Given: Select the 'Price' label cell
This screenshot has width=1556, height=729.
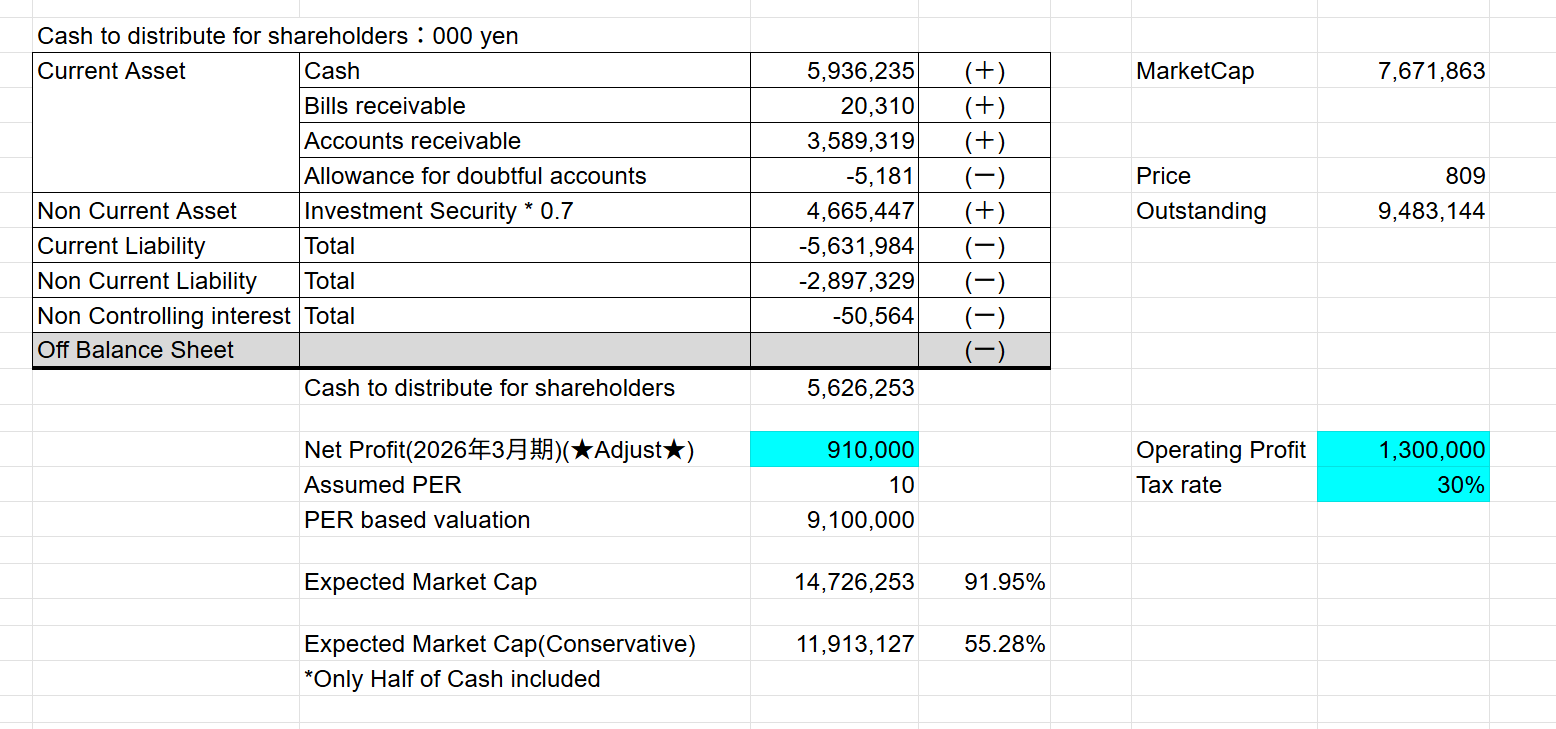Looking at the screenshot, I should [x=1224, y=176].
